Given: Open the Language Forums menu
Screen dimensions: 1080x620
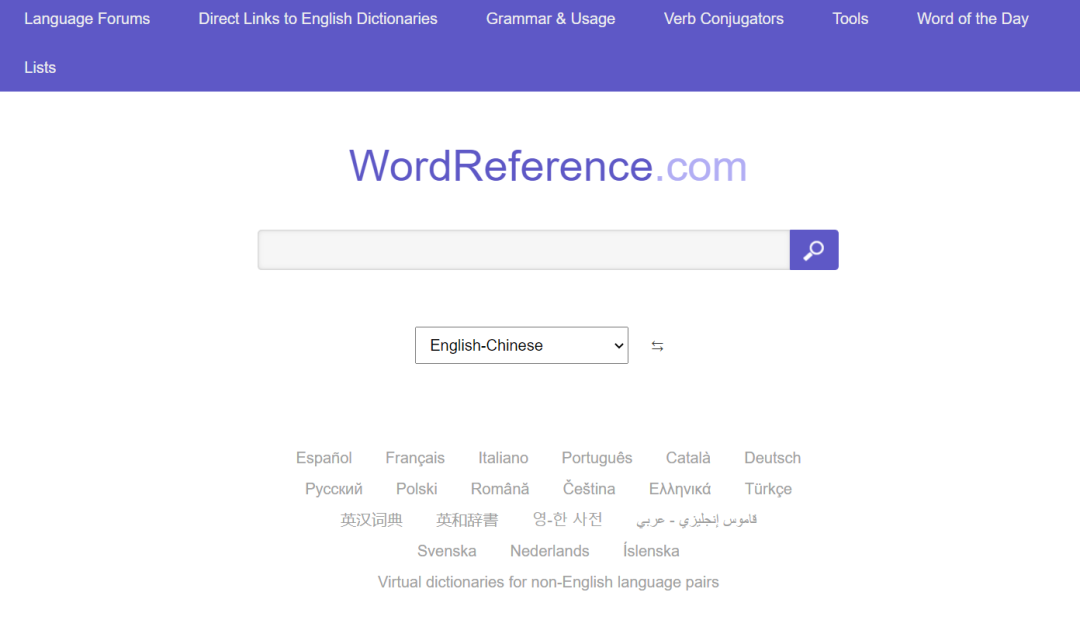Looking at the screenshot, I should coord(87,19).
